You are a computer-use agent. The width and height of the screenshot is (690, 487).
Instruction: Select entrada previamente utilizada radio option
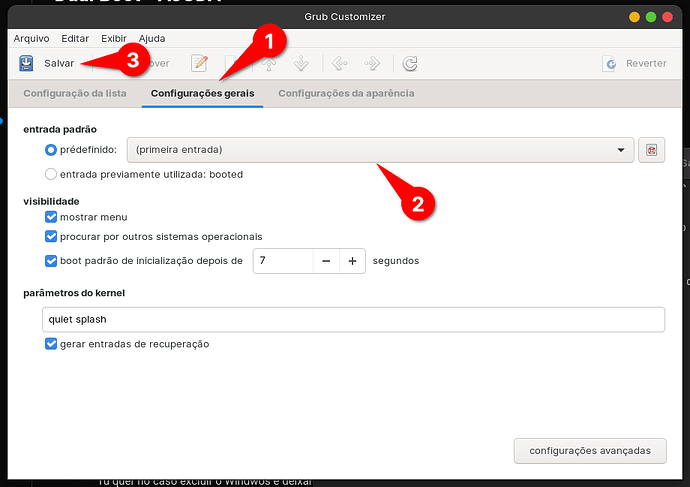51,174
